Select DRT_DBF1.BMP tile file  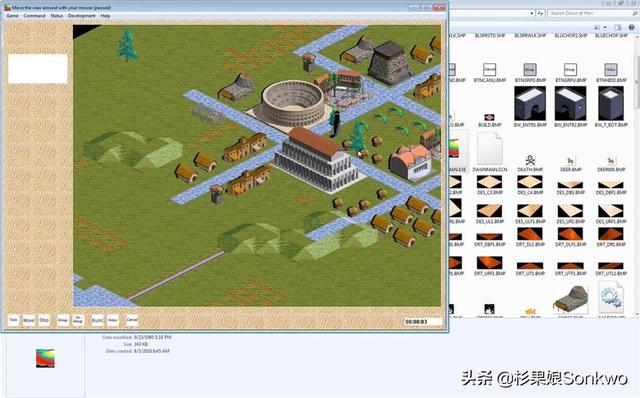tap(489, 240)
